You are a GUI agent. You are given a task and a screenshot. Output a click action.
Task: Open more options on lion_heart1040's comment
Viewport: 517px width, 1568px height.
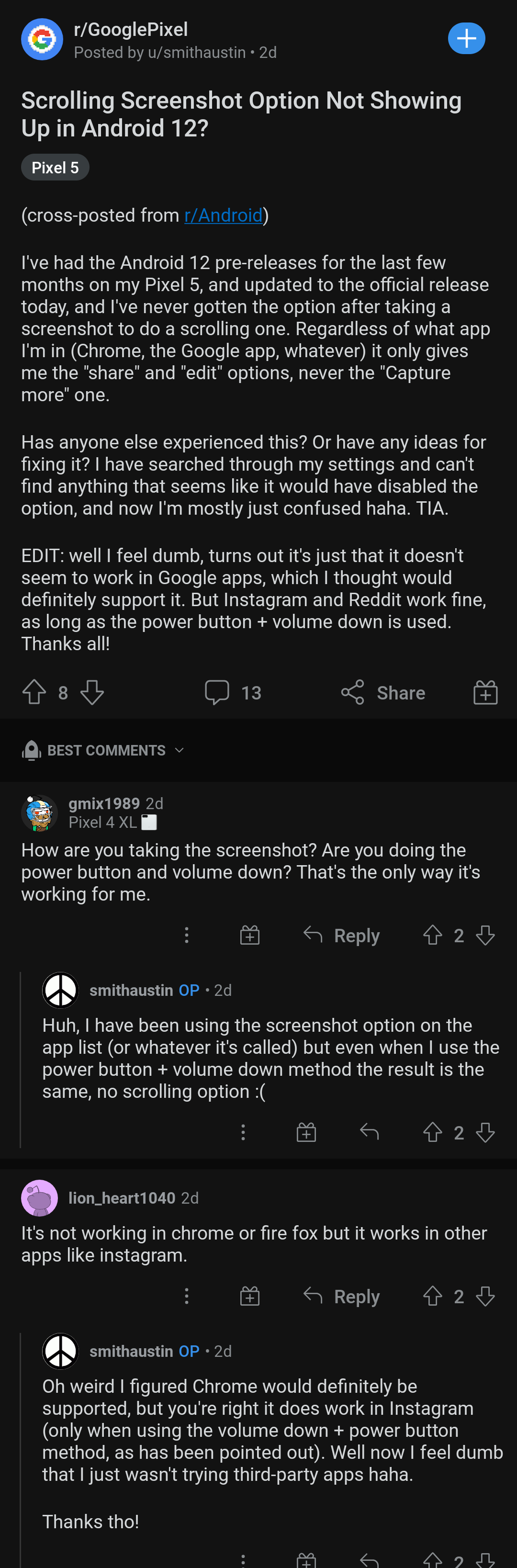(186, 1297)
